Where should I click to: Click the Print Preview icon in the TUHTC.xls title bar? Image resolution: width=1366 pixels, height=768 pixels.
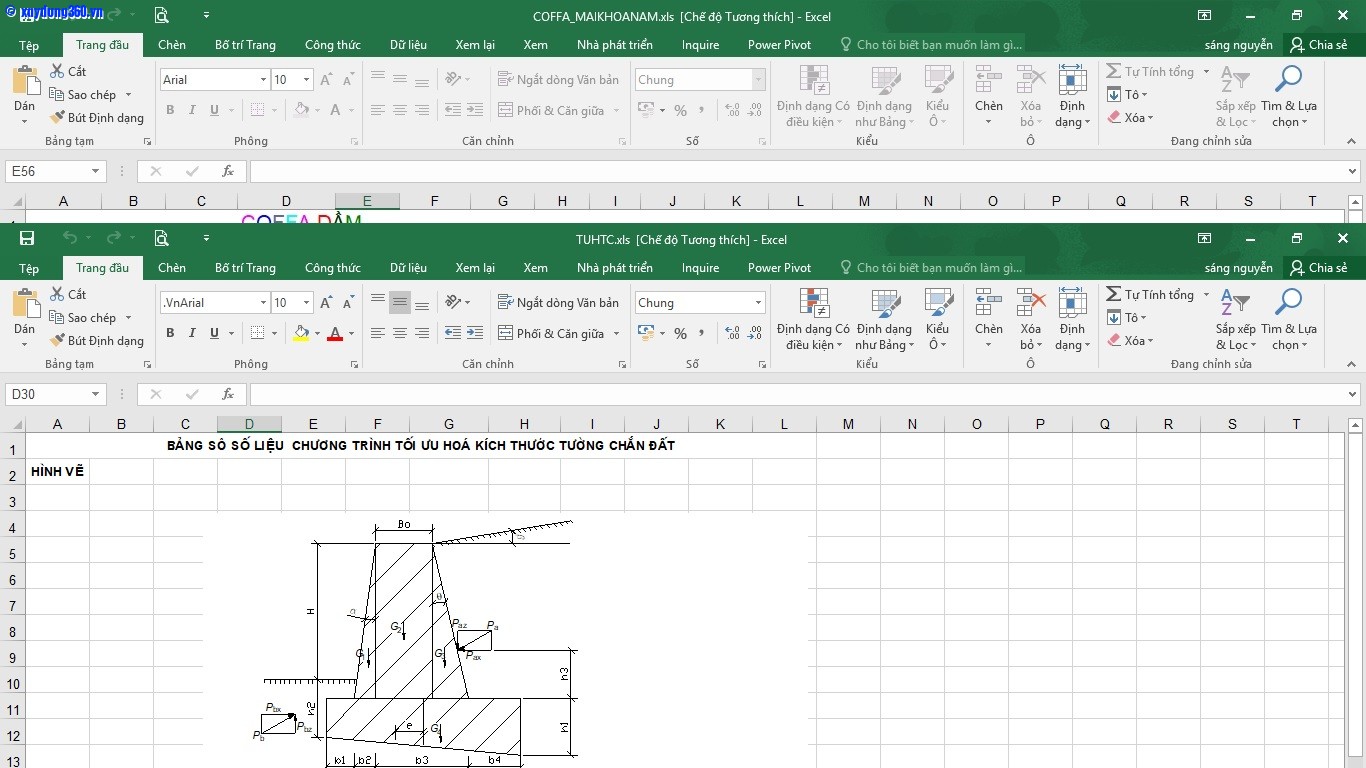point(162,239)
